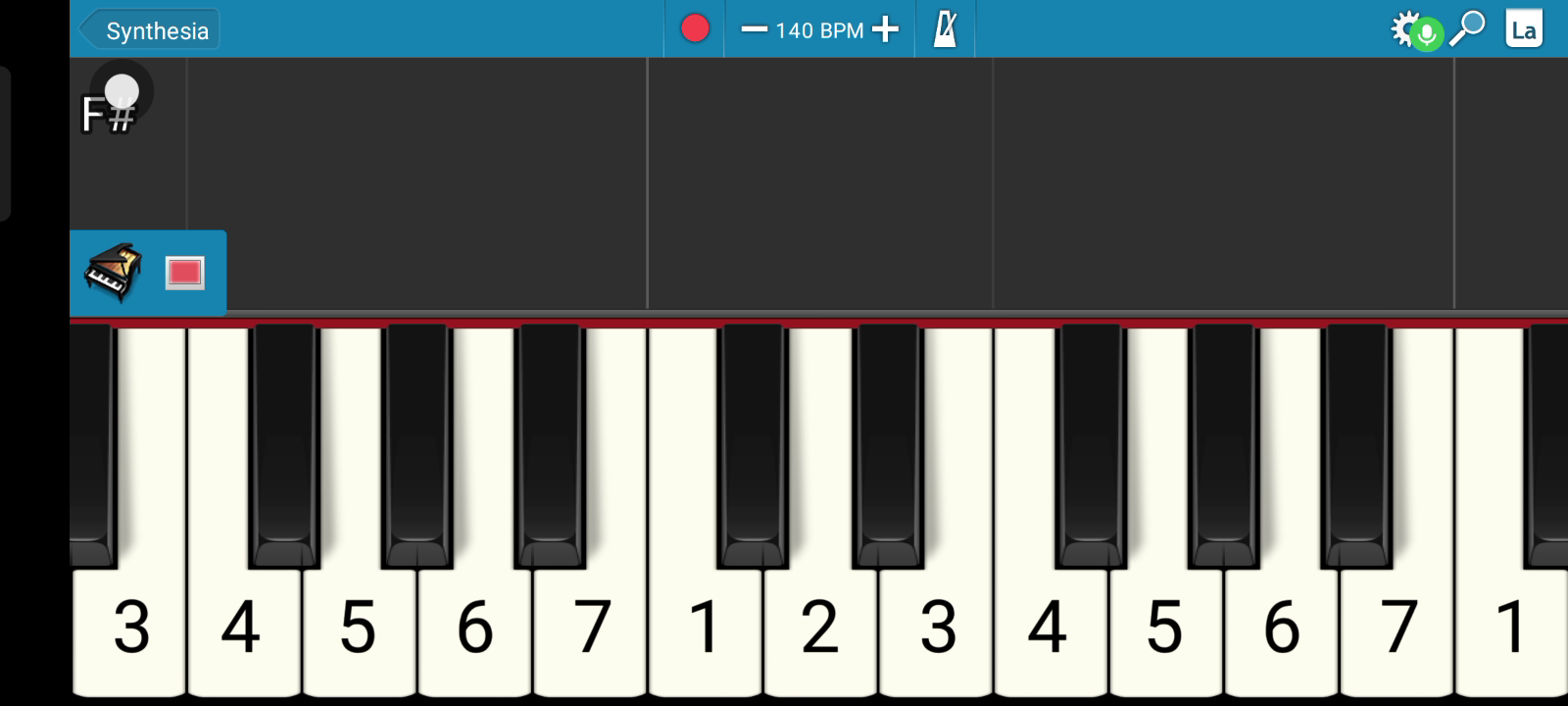Screen dimensions: 1568x706
Task: Play the black key between keys 1 and 2
Action: (x=753, y=446)
